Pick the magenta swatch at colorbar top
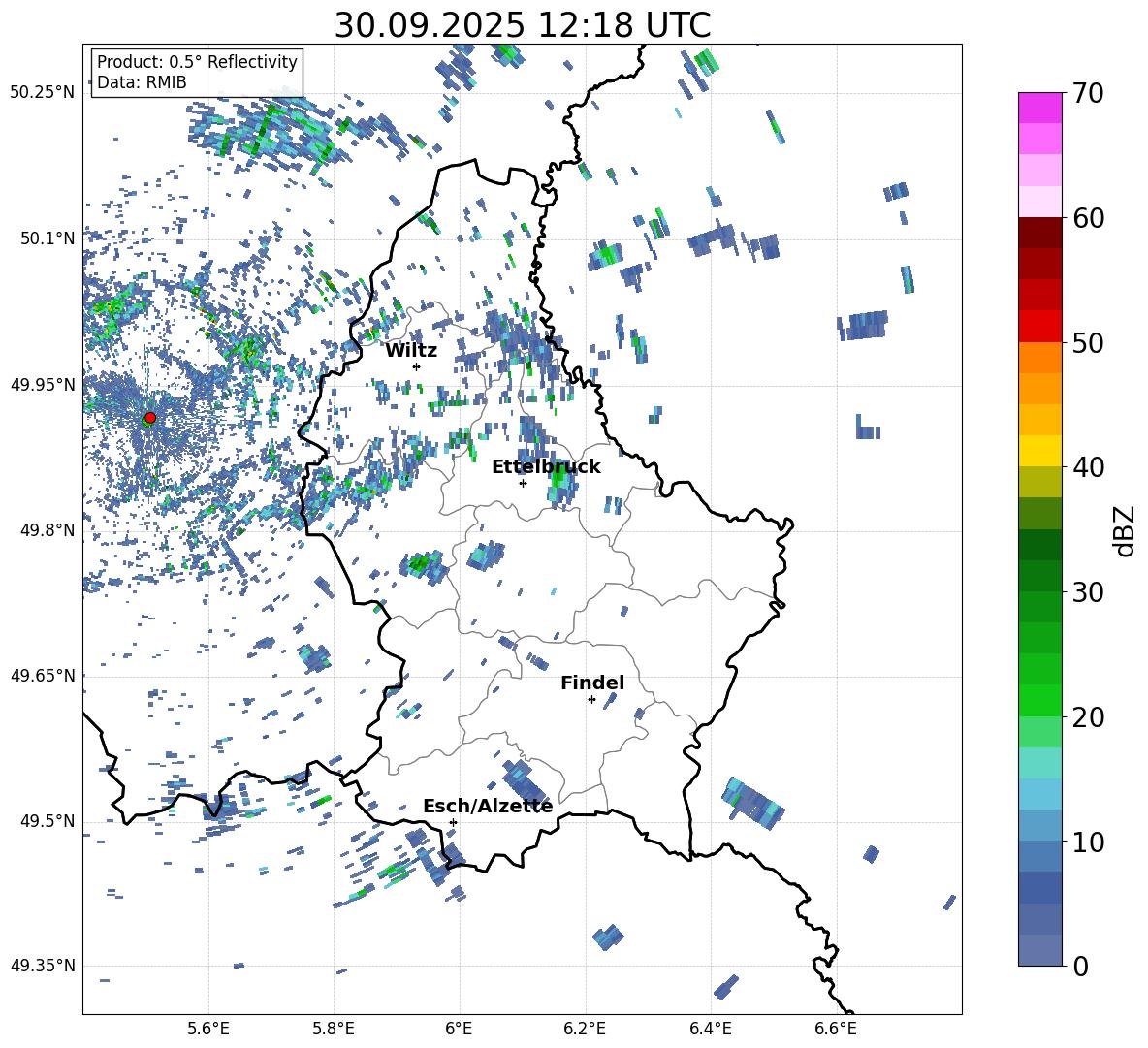Image resolution: width=1148 pixels, height=1048 pixels. 1039,108
